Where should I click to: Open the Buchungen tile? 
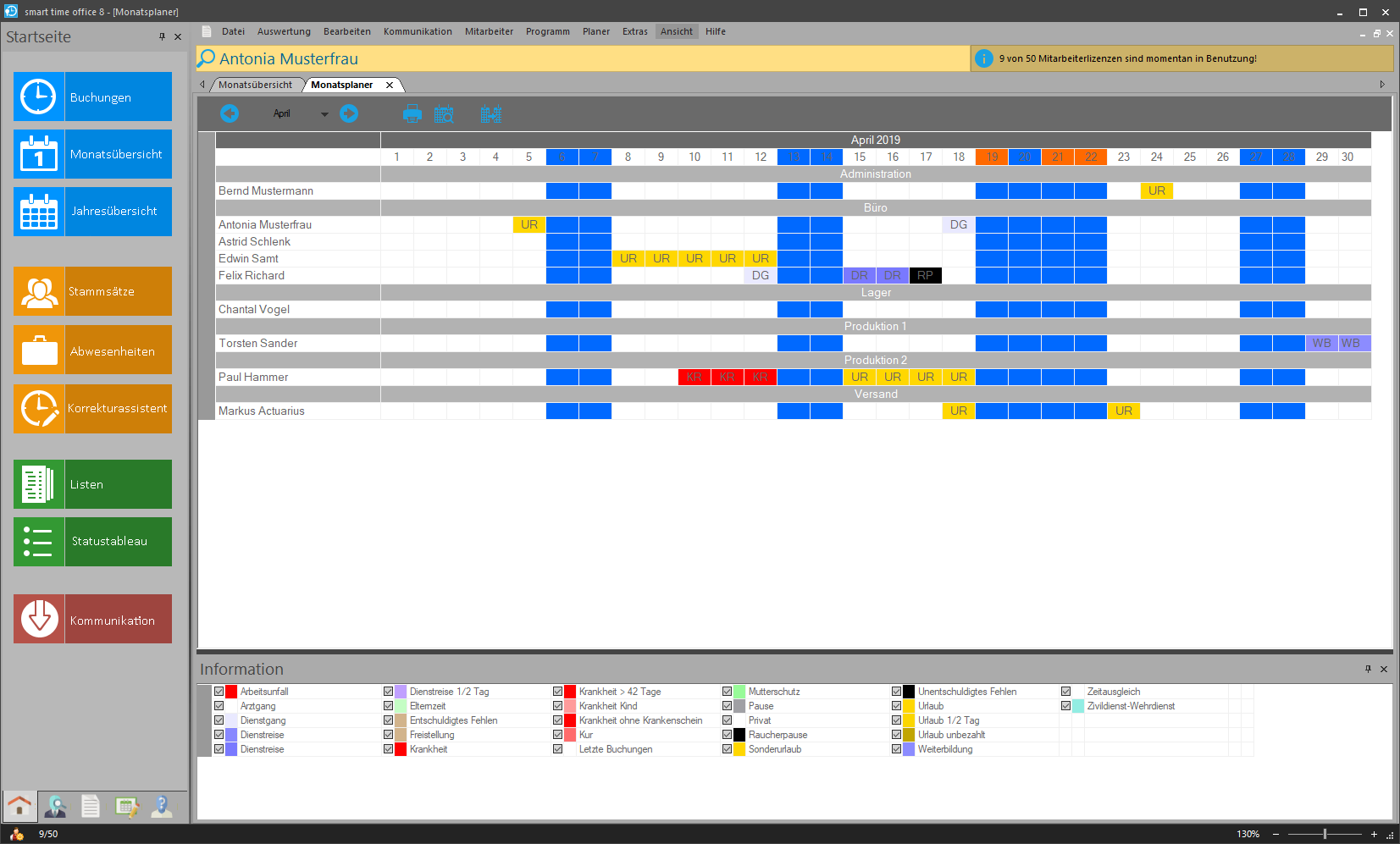(92, 97)
